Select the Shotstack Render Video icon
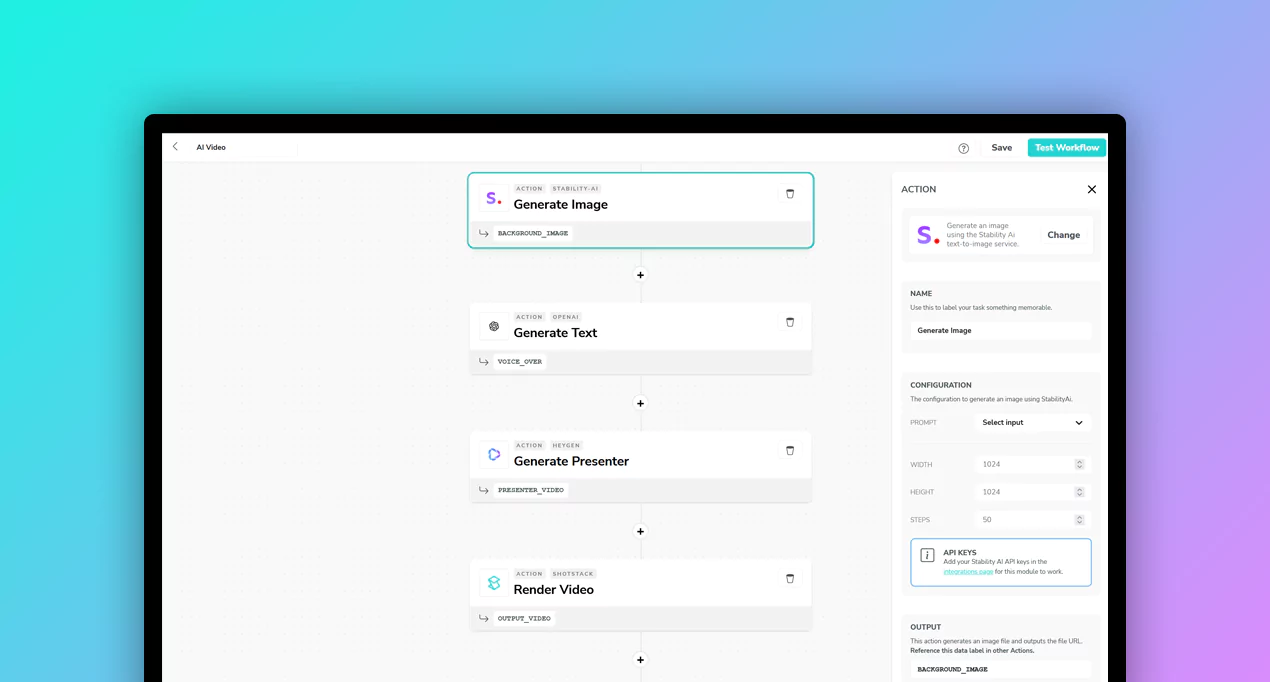Viewport: 1270px width, 682px height. pyautogui.click(x=494, y=583)
